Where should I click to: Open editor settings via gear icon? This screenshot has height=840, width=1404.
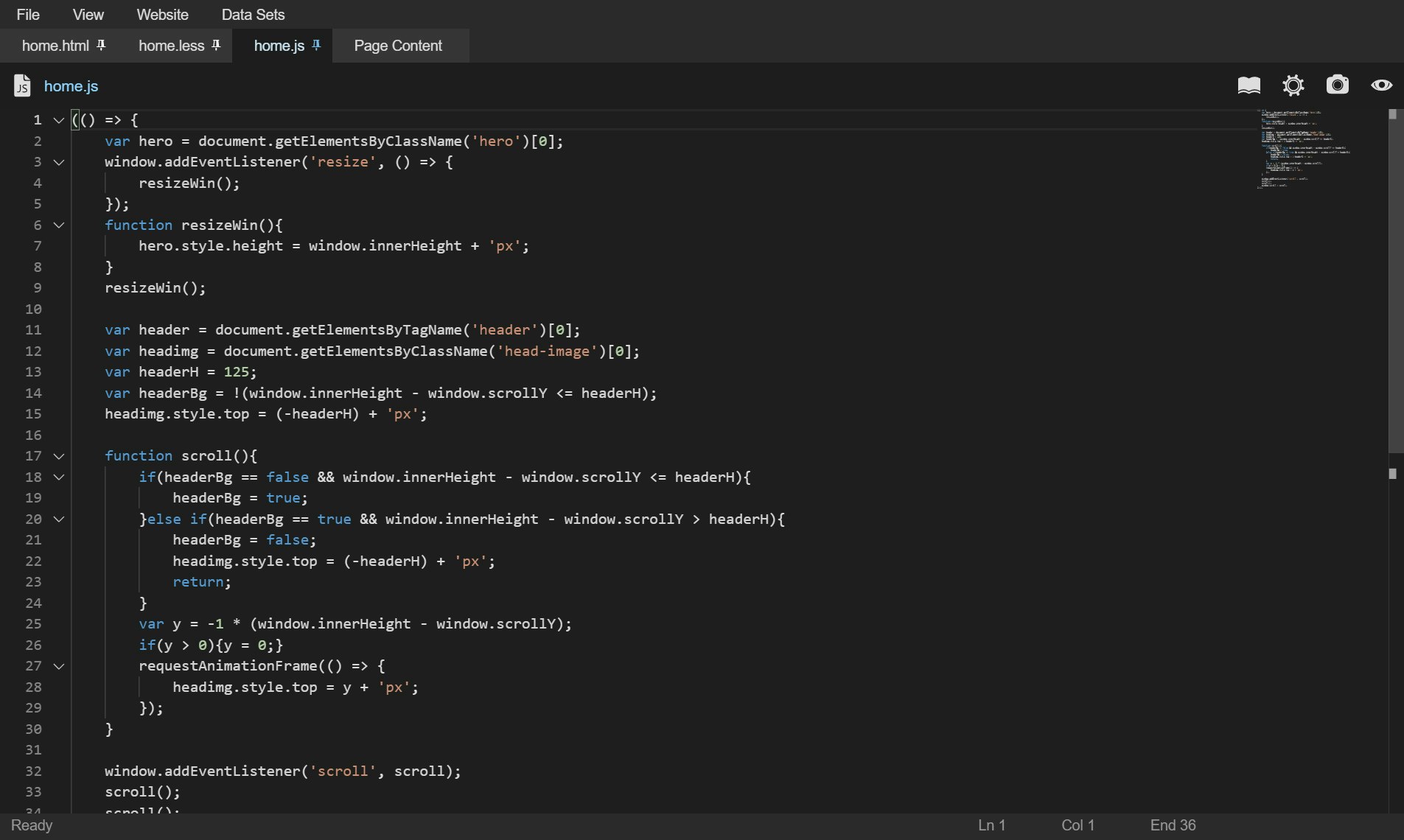tap(1293, 85)
